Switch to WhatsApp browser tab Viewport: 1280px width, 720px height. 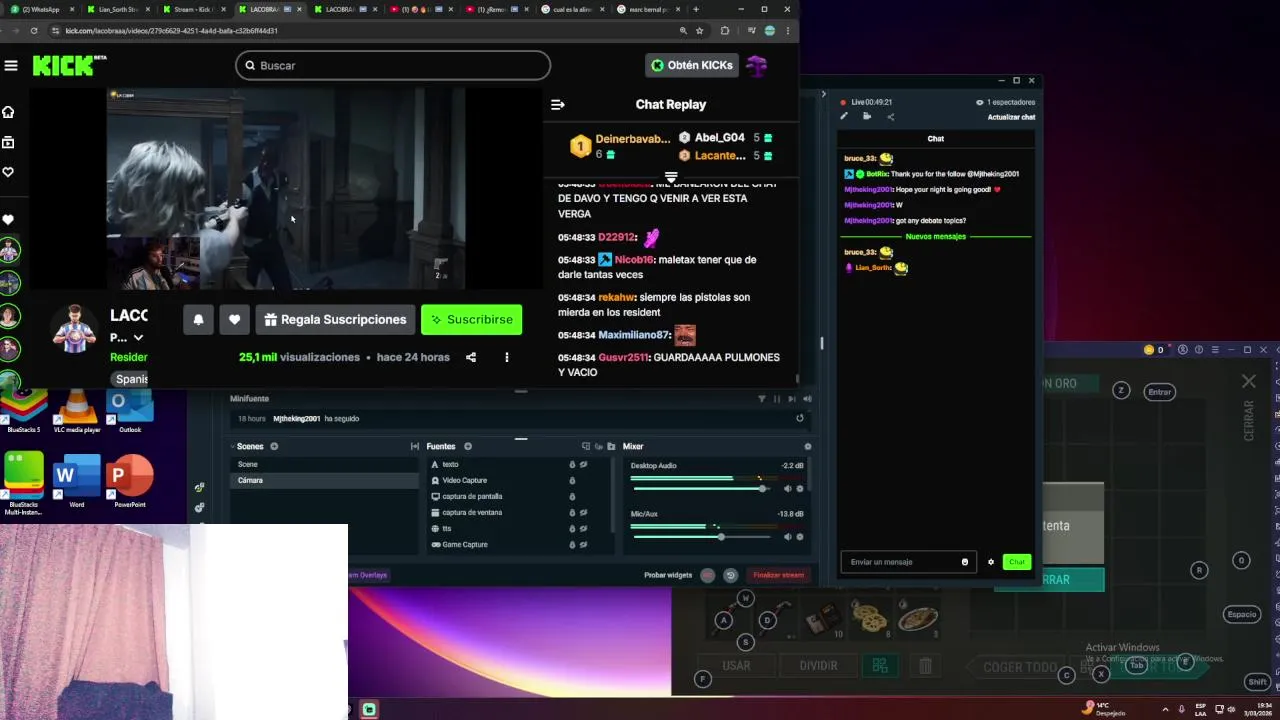(x=44, y=9)
